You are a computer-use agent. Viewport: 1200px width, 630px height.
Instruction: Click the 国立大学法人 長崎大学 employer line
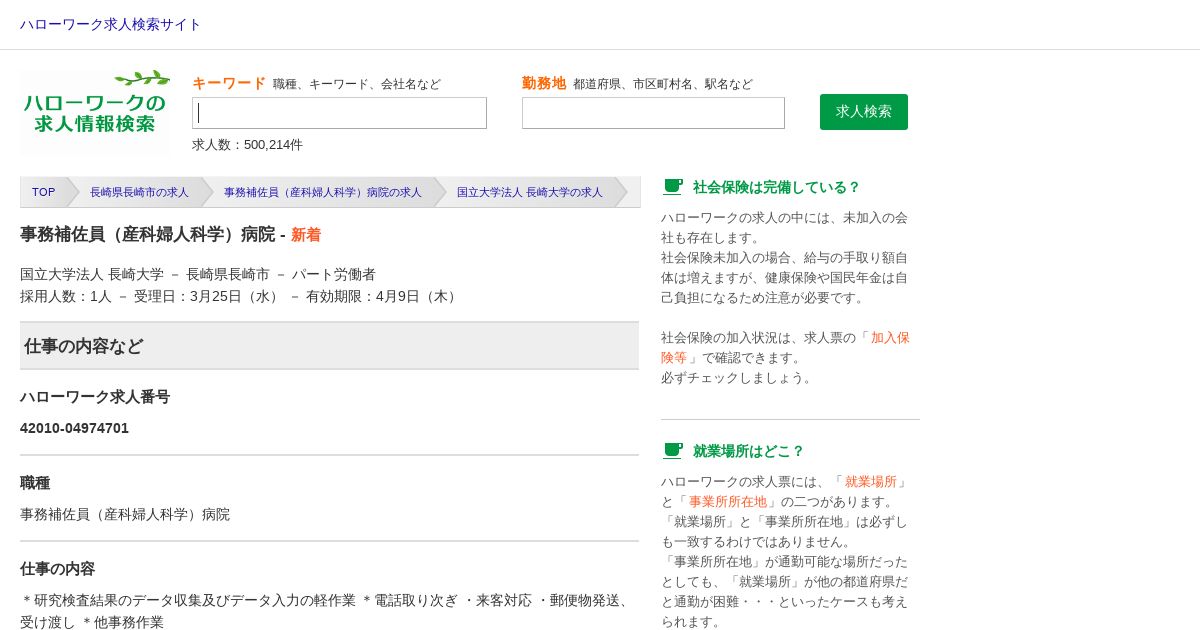[x=198, y=274]
